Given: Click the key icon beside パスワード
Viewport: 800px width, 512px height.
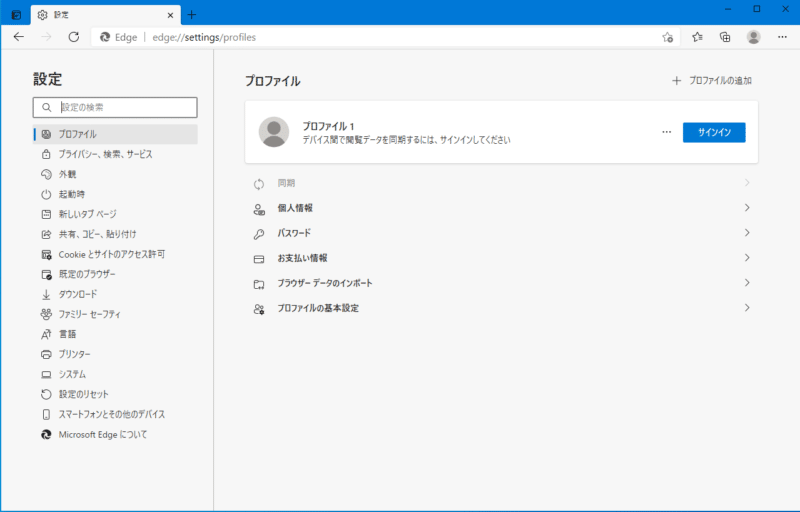Looking at the screenshot, I should click(x=259, y=234).
